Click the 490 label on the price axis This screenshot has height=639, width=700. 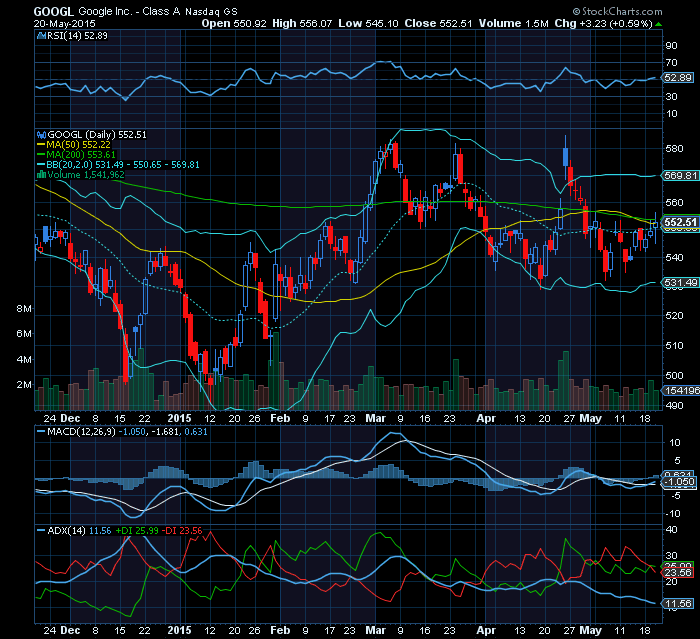(674, 405)
